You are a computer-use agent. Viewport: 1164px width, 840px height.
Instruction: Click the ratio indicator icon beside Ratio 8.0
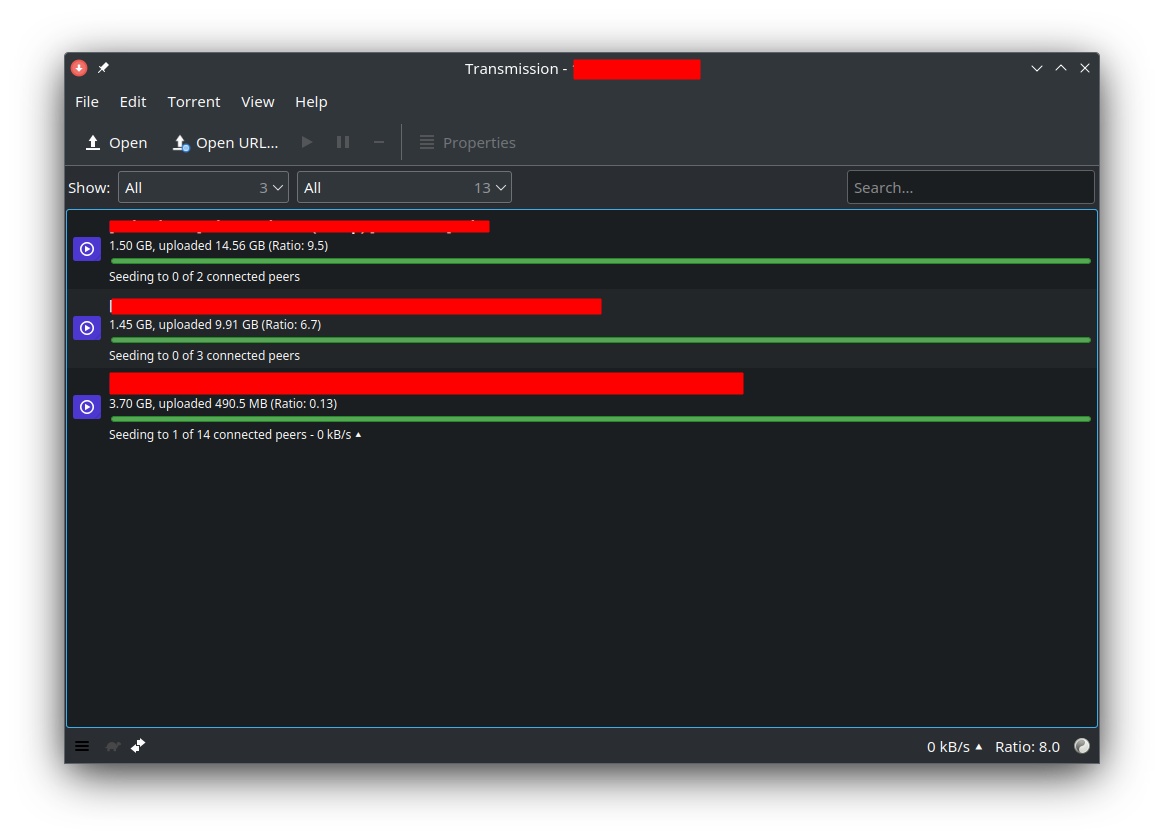coord(1081,746)
